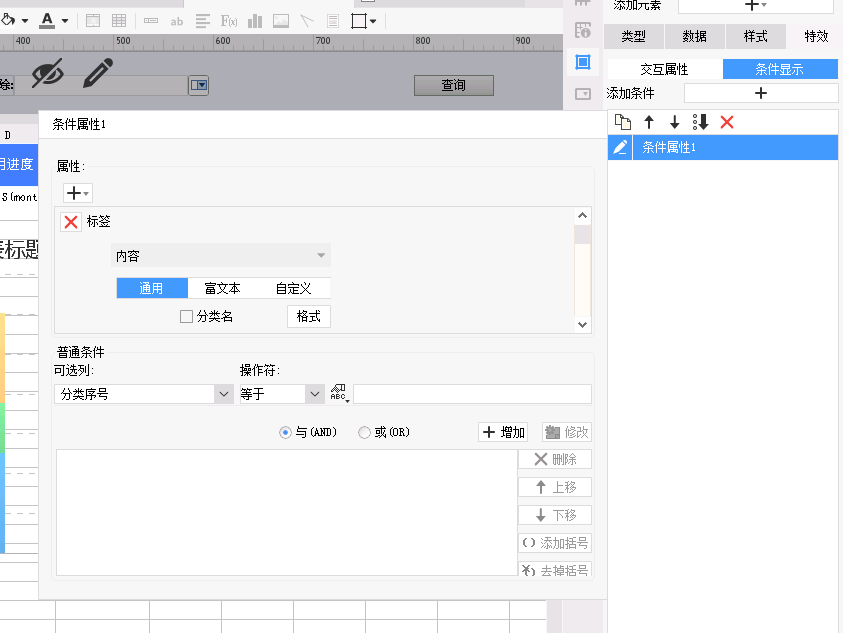Remove the 标签 property with red X
The height and width of the screenshot is (633, 843).
click(70, 222)
